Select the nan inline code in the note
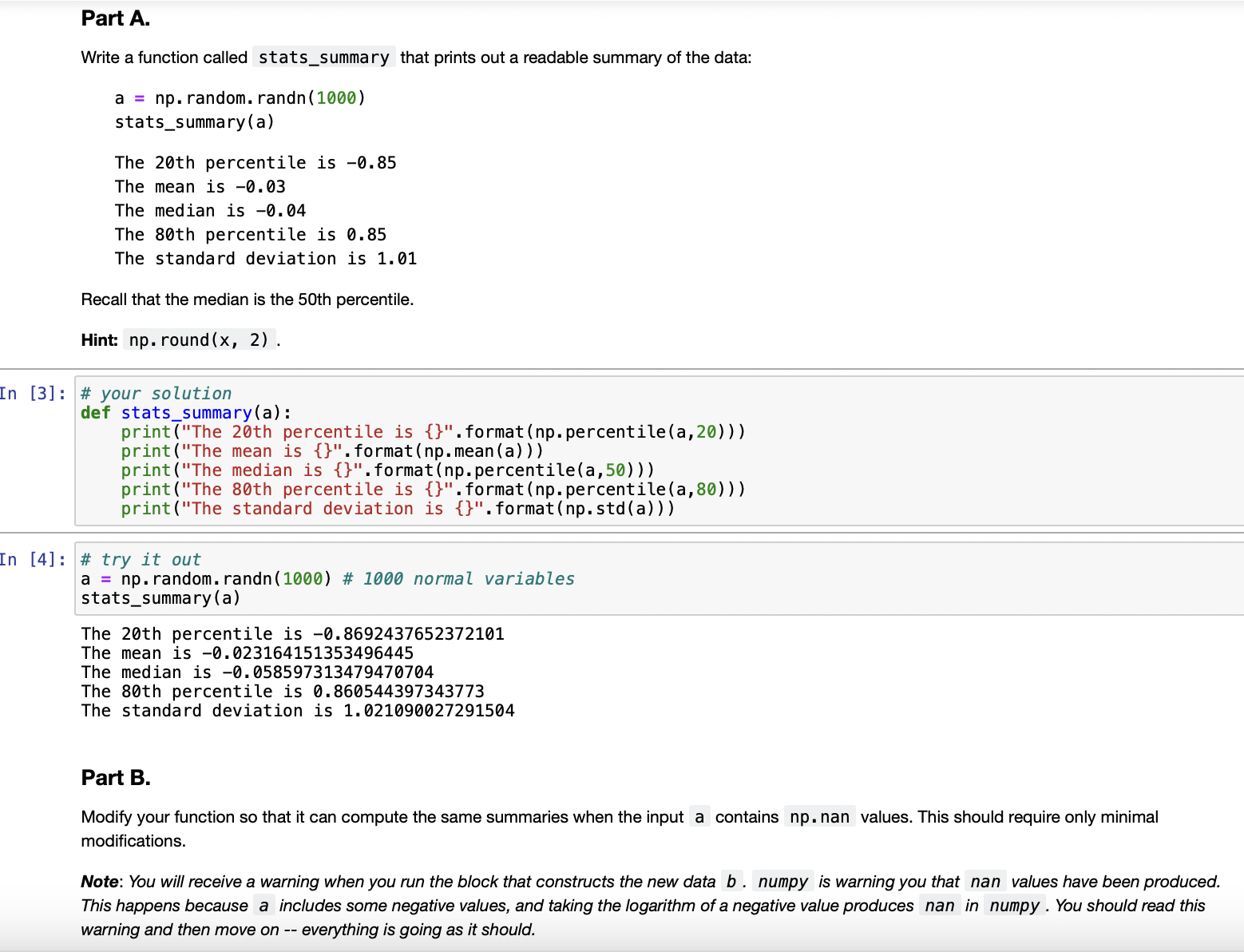 pos(986,881)
